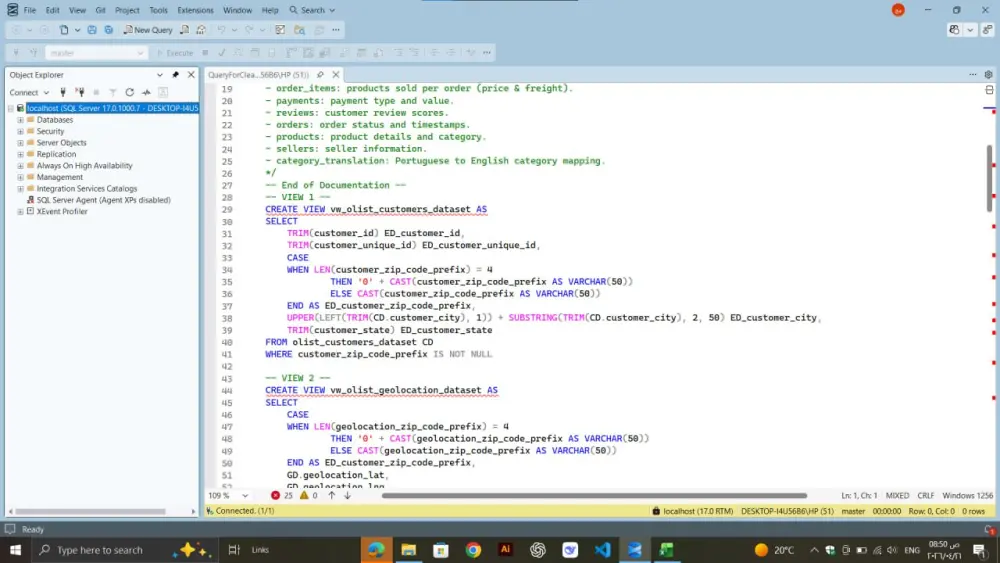Viewport: 1000px width, 563px height.
Task: Open the Undo history dropdown arrow
Action: point(234,30)
